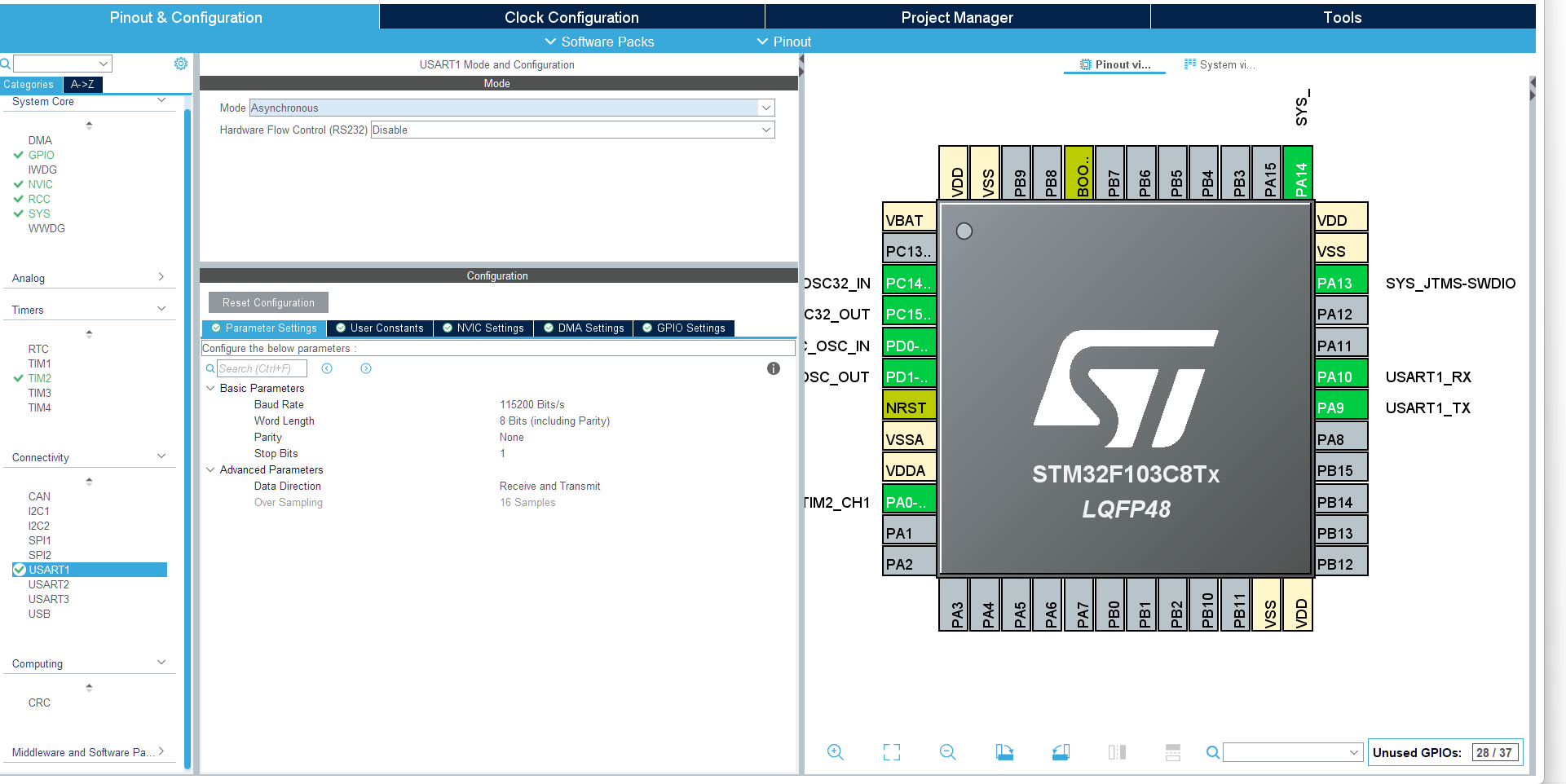This screenshot has height=784, width=1566.
Task: Click pin PB10 on the chip
Action: pos(1204,604)
